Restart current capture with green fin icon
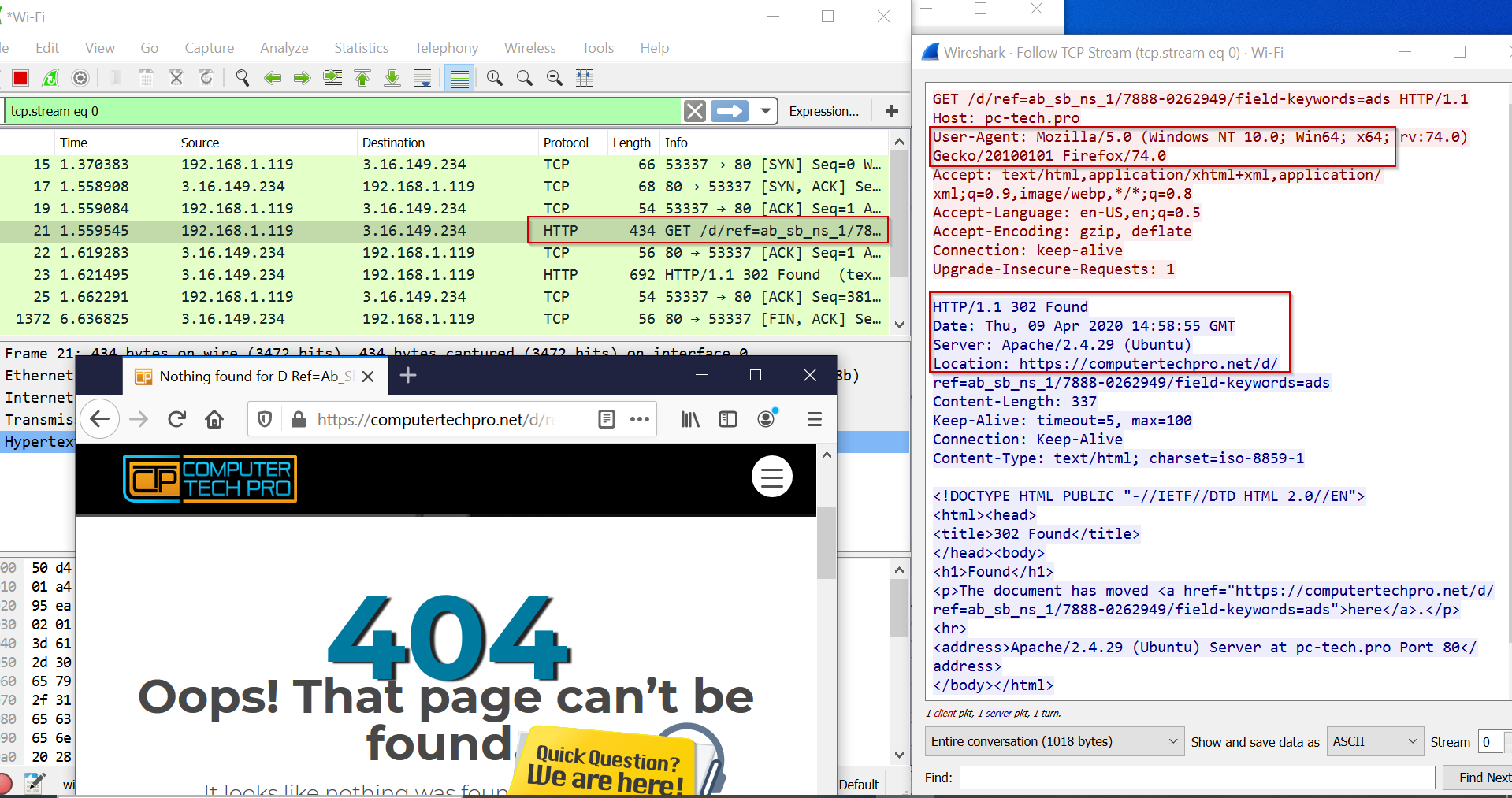 pyautogui.click(x=50, y=78)
